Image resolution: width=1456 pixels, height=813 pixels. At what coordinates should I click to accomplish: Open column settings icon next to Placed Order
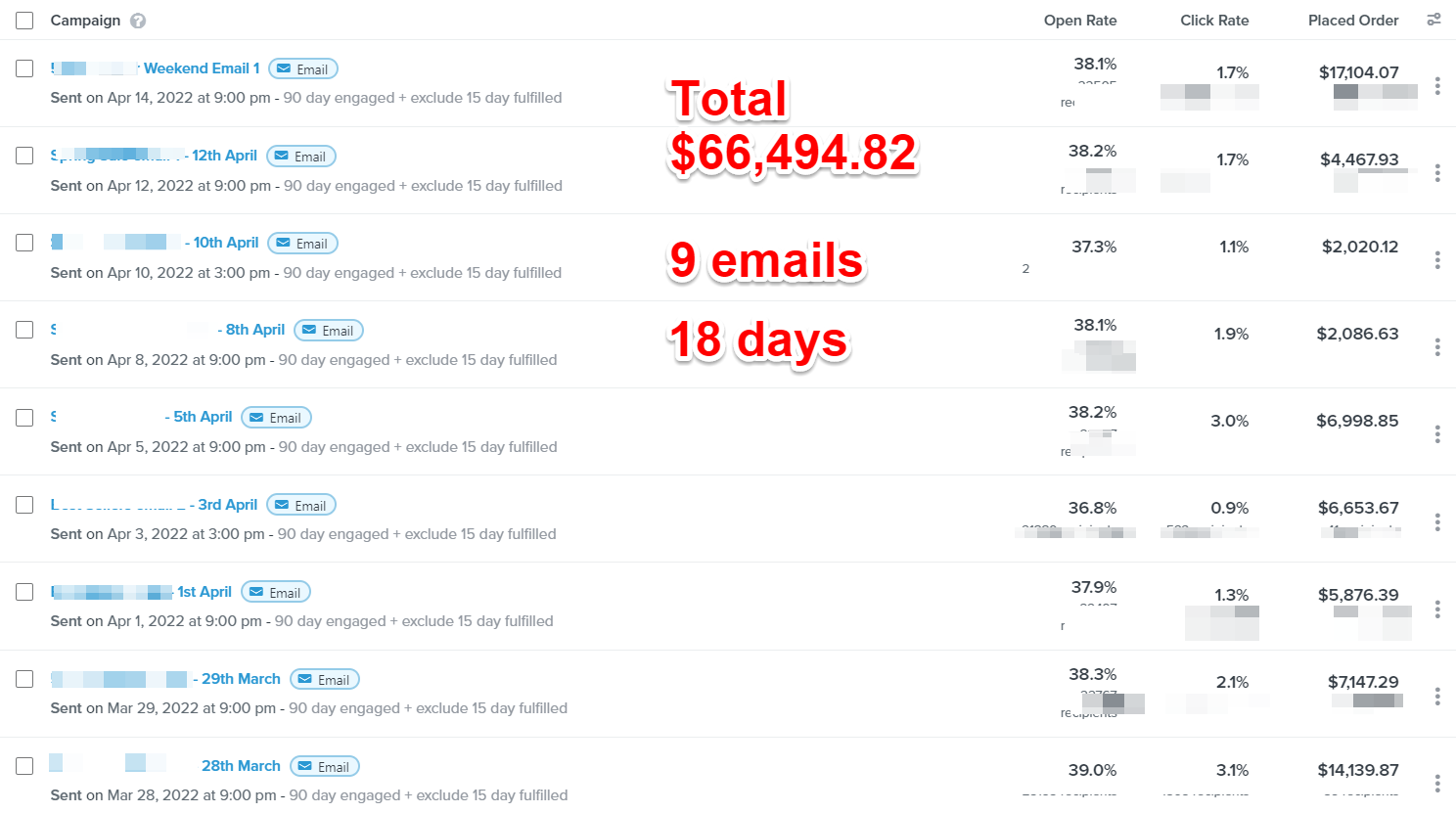pos(1433,20)
